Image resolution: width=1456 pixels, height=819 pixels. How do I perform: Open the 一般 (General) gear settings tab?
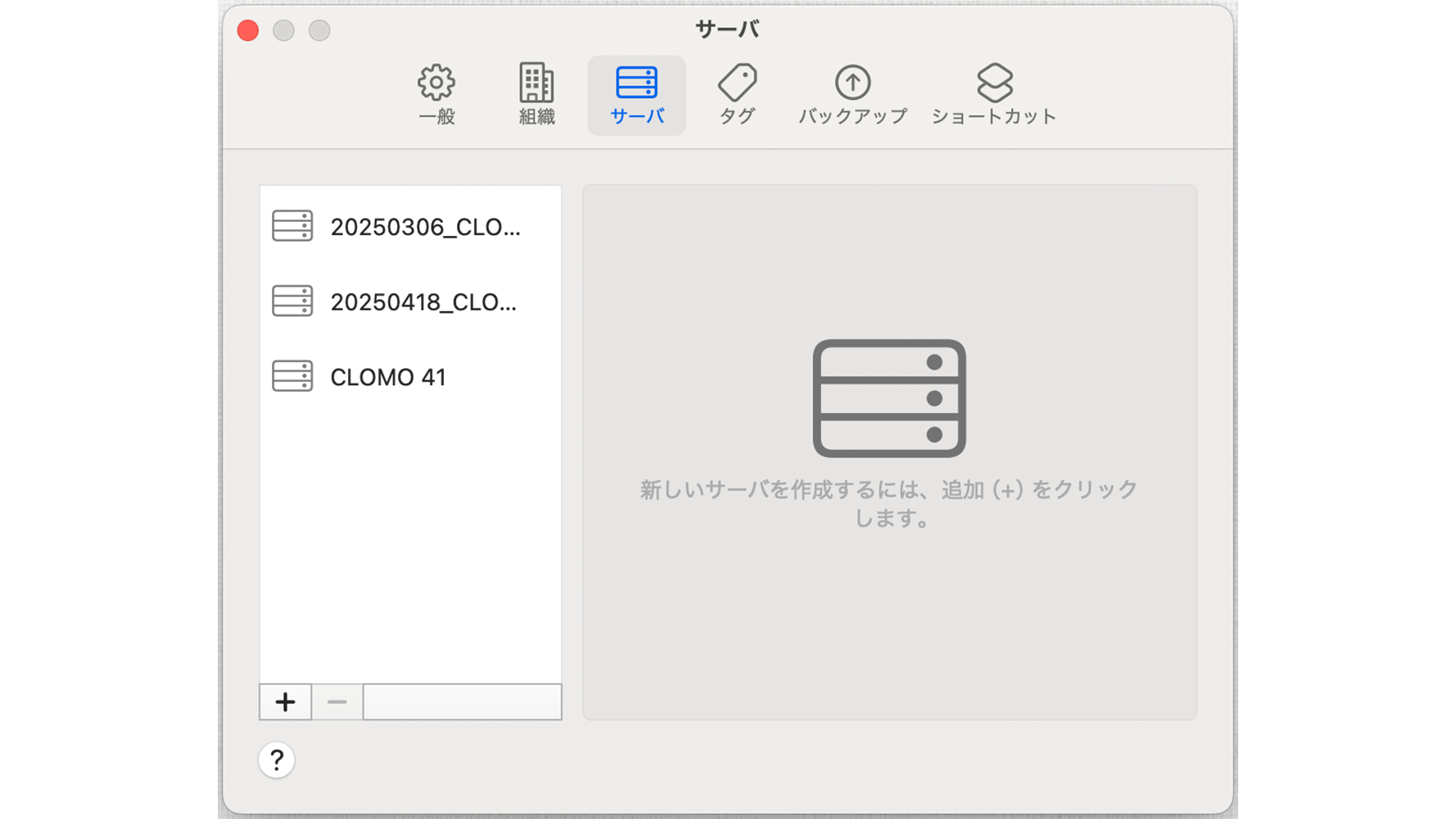pyautogui.click(x=436, y=94)
